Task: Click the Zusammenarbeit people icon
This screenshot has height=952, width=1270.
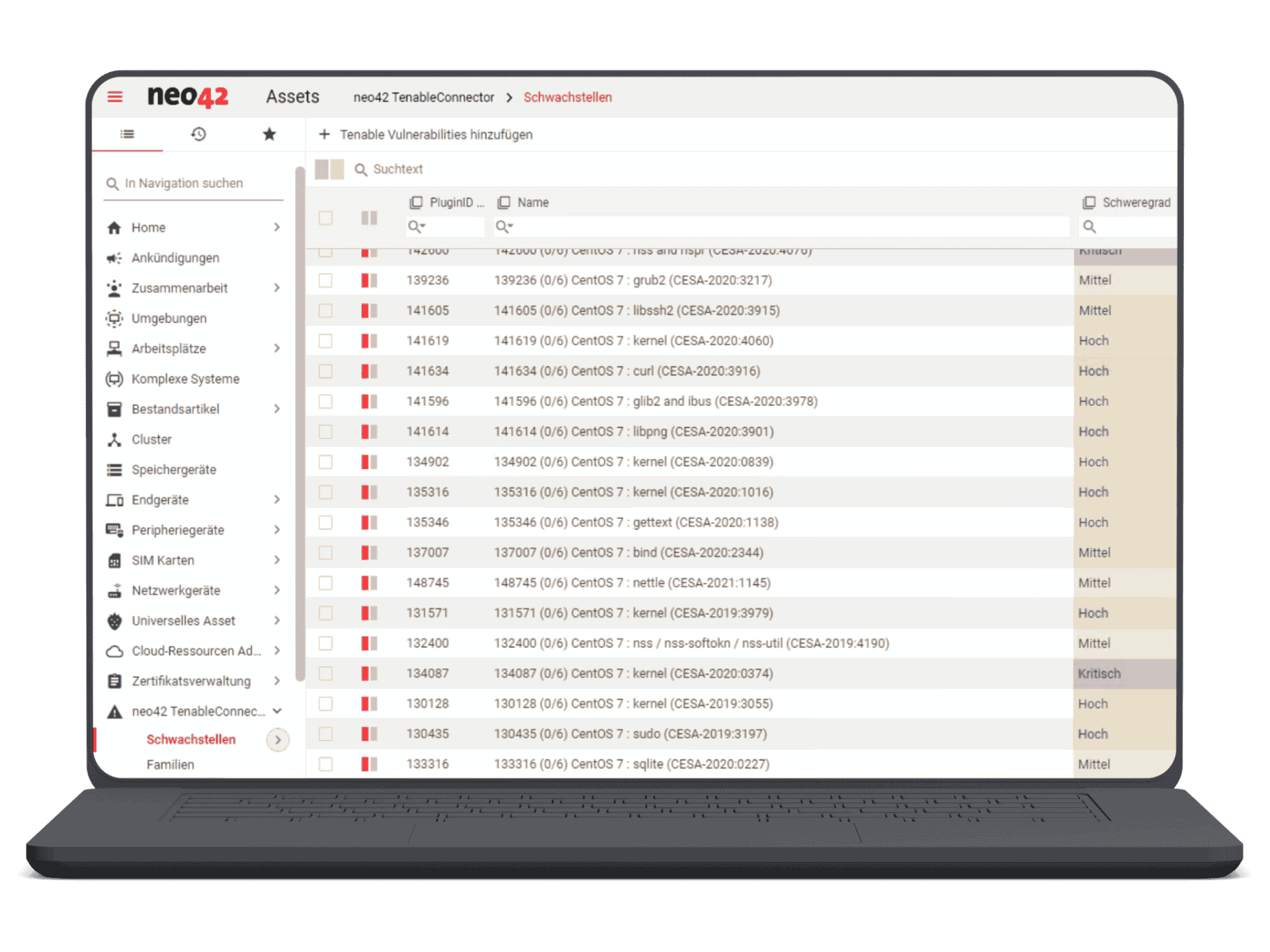Action: coord(114,288)
